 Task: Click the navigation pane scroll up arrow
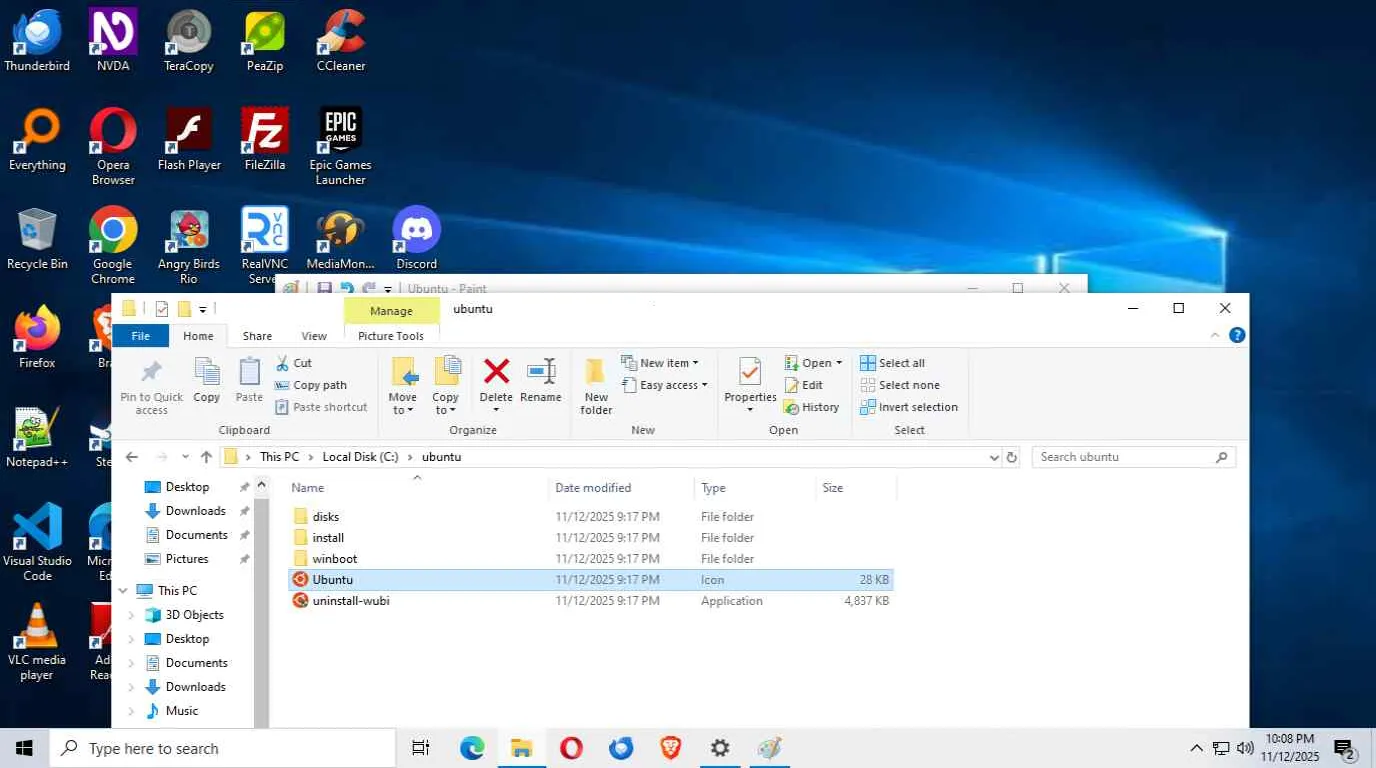pos(262,487)
